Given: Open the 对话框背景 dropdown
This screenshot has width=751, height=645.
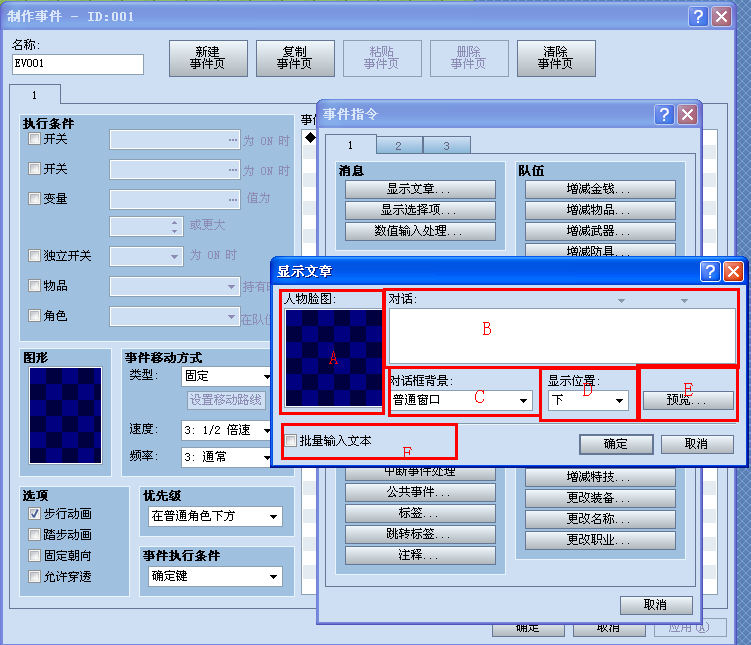Looking at the screenshot, I should pos(461,400).
